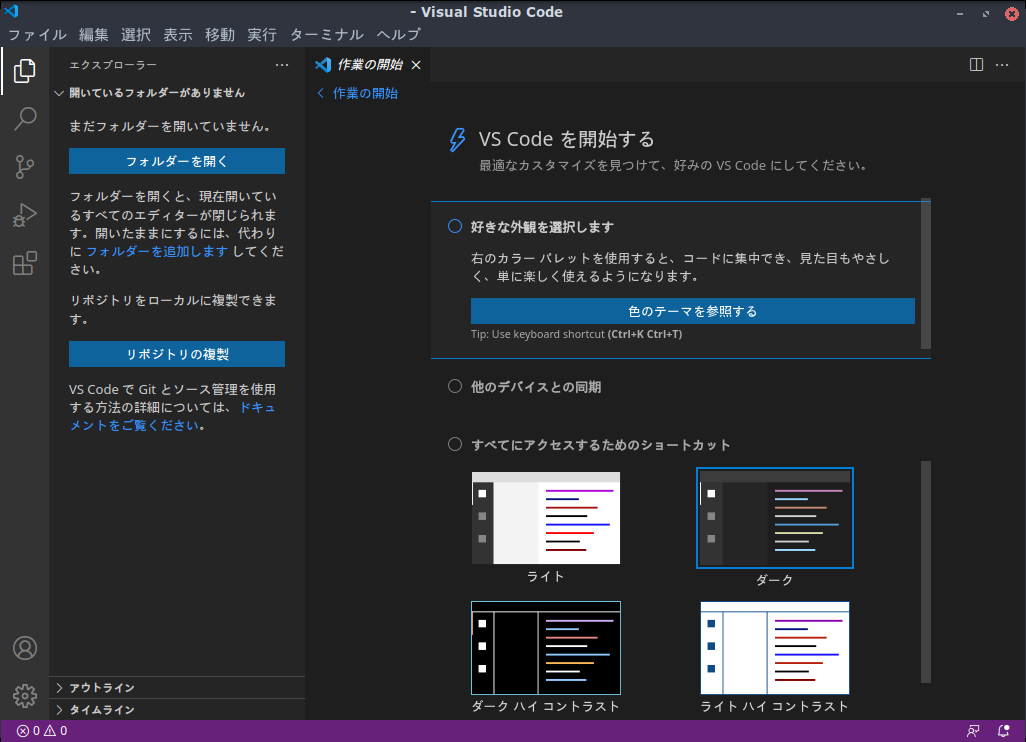The image size is (1026, 742).
Task: Choose the ライト ハイ コントラスト theme thumbnail
Action: pos(775,648)
